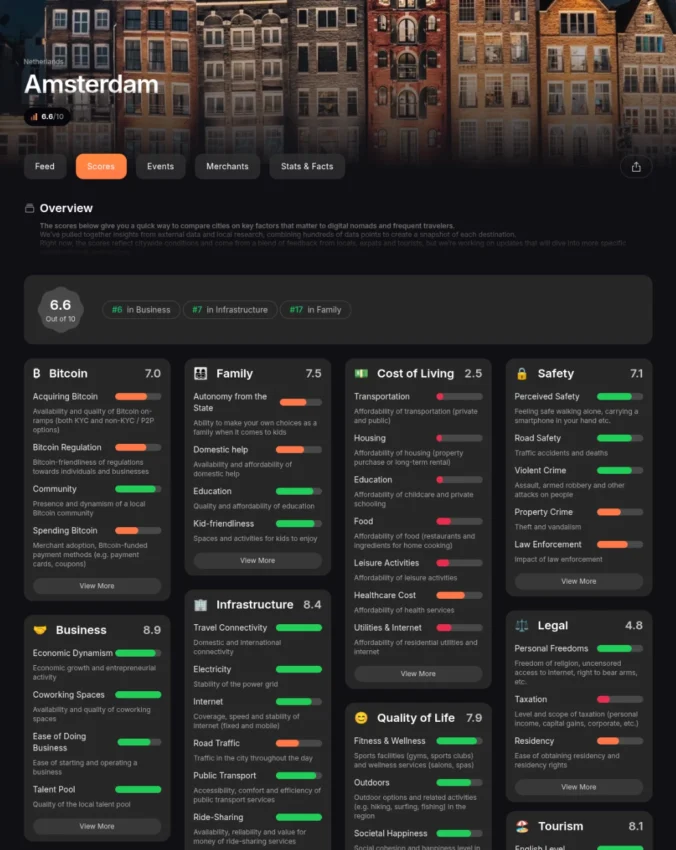
Task: Click the Infrastructure building icon
Action: pos(200,605)
